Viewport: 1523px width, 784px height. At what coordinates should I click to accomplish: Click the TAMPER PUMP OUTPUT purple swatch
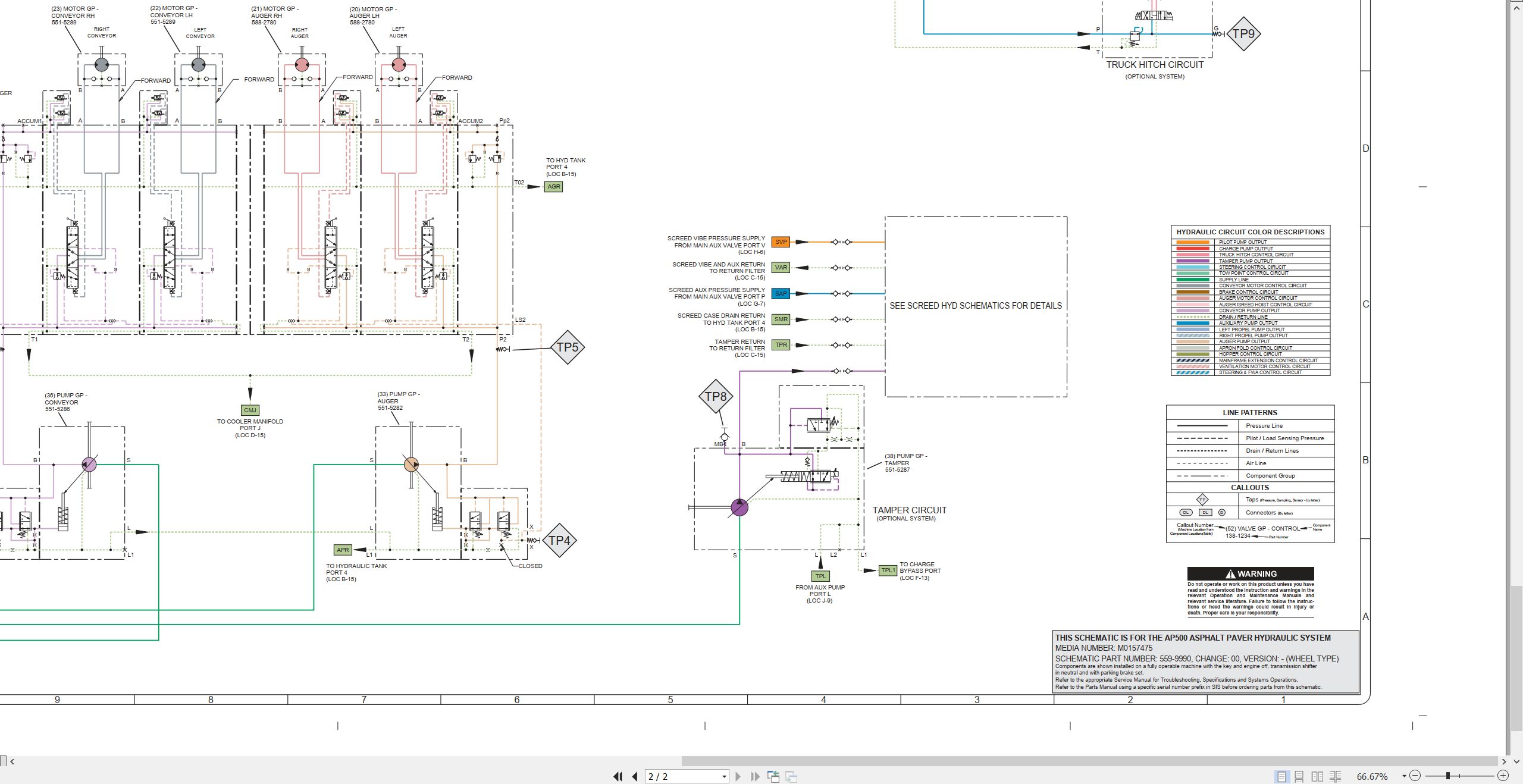click(x=1193, y=261)
